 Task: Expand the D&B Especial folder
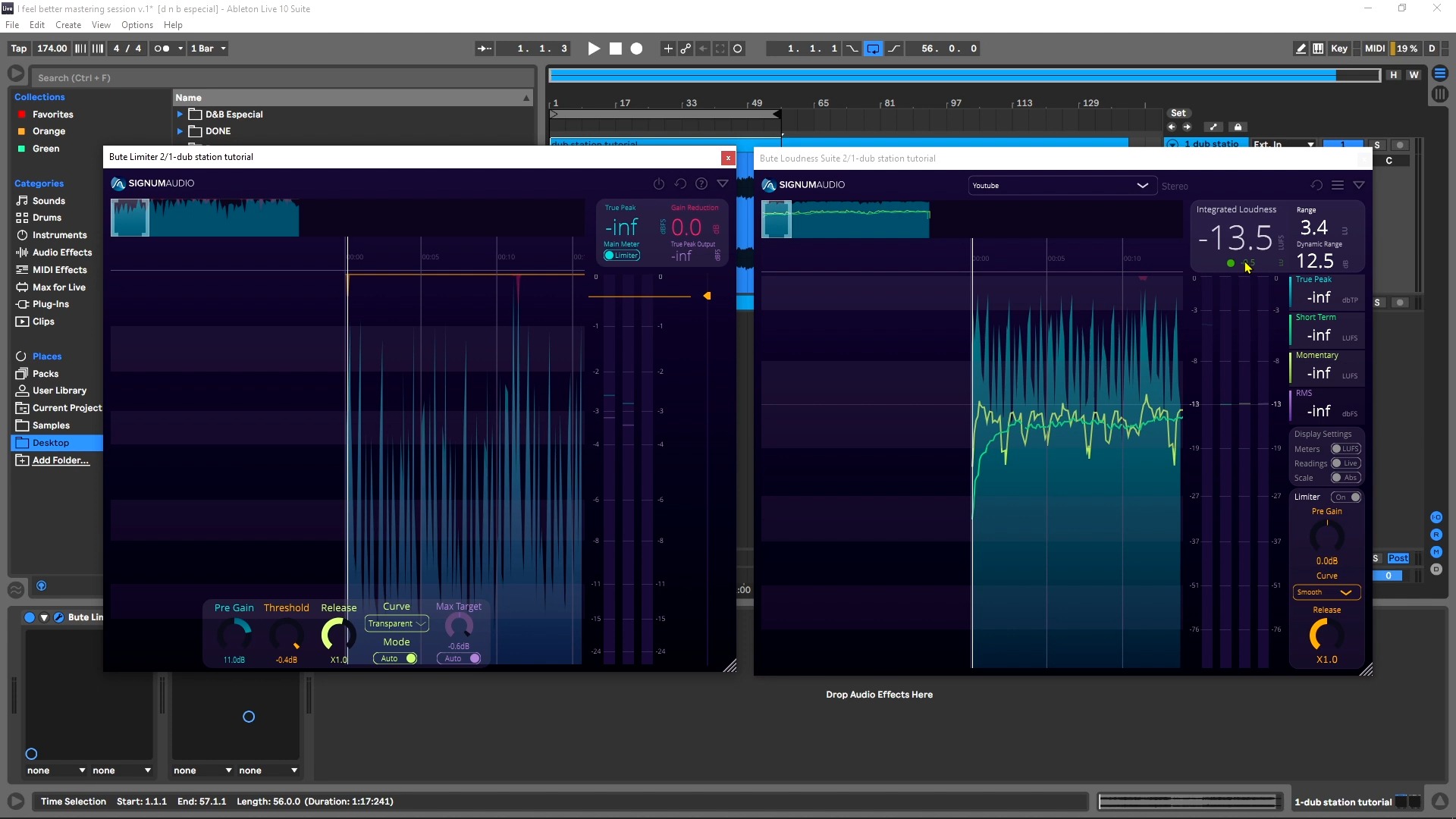pyautogui.click(x=180, y=115)
